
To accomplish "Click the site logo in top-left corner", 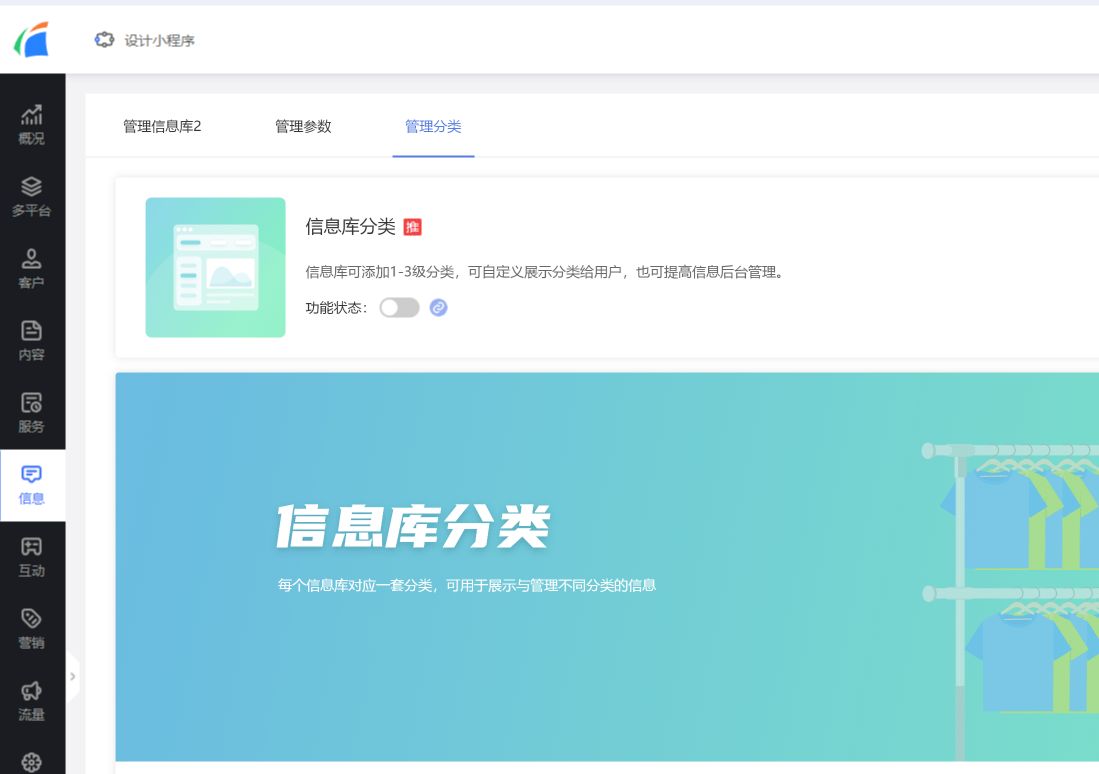I will point(32,40).
